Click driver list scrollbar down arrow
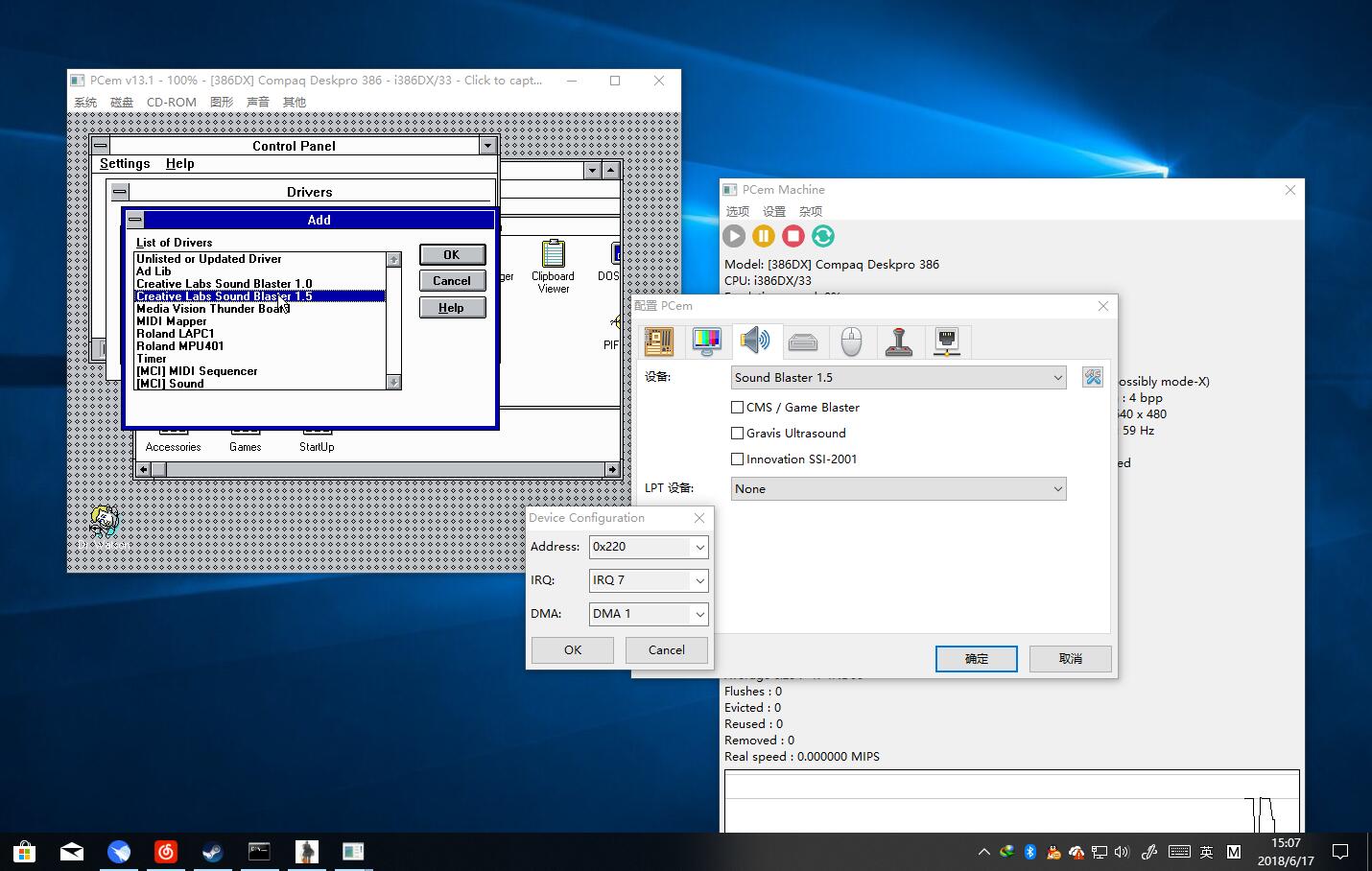 (393, 382)
